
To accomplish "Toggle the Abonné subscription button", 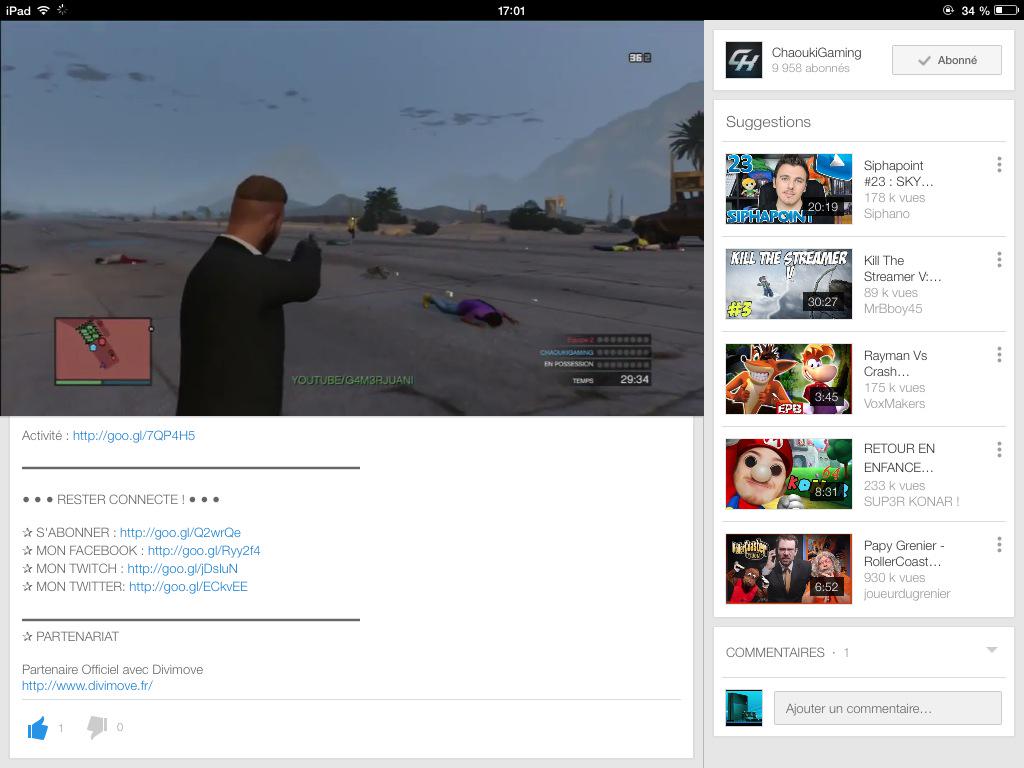I will point(947,60).
